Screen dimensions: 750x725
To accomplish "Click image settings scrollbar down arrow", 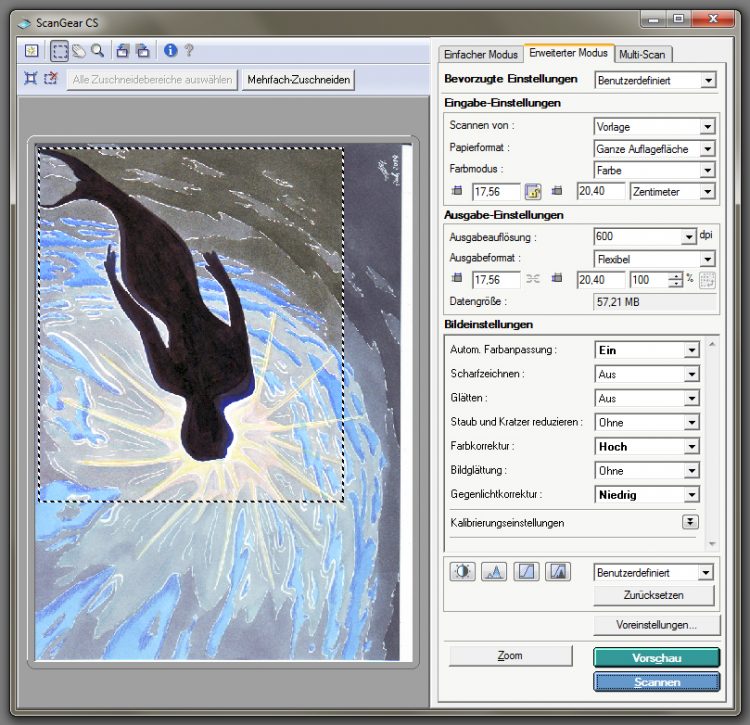I will (x=712, y=544).
